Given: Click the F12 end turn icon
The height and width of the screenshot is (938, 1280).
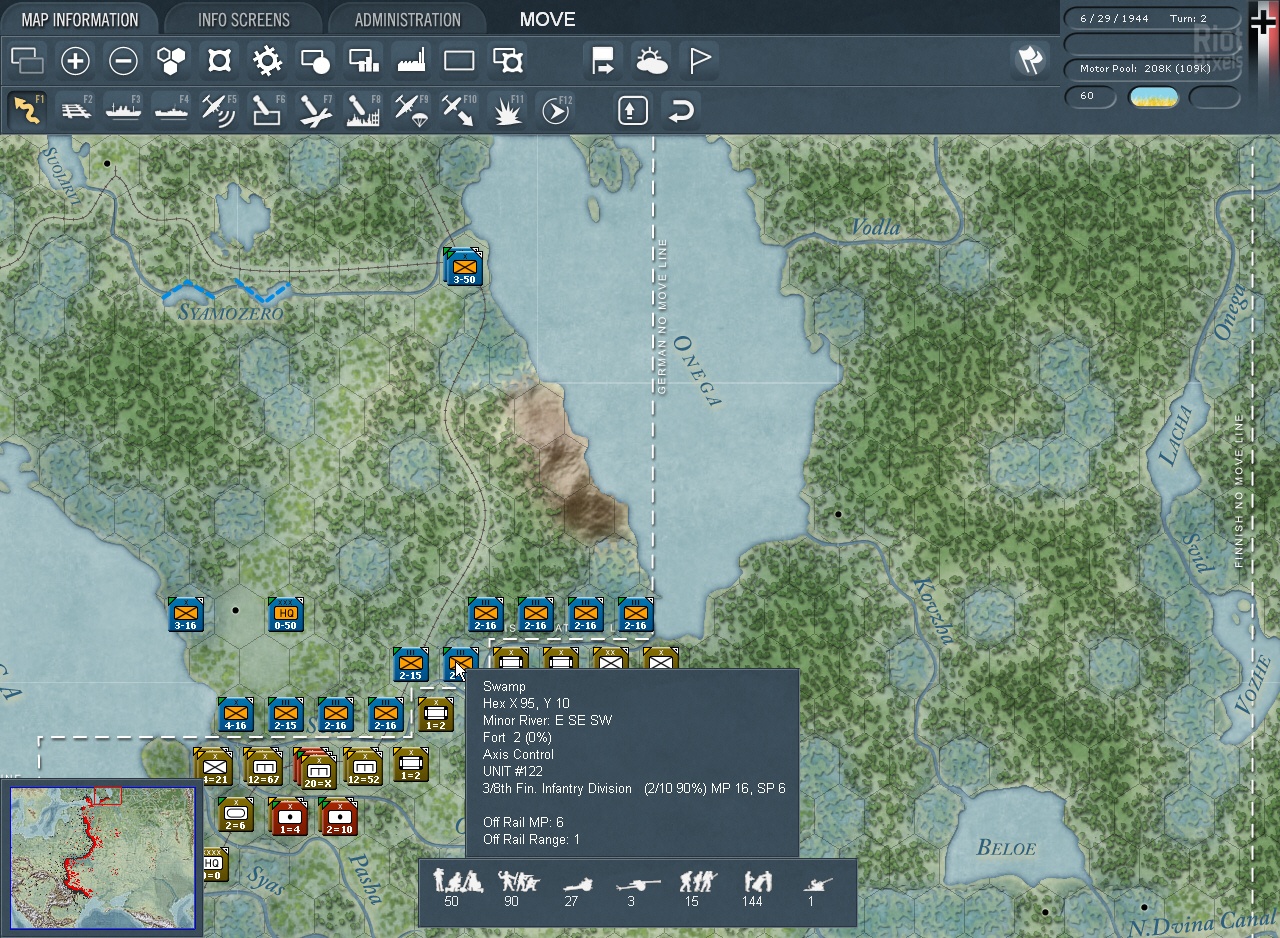Looking at the screenshot, I should 555,110.
